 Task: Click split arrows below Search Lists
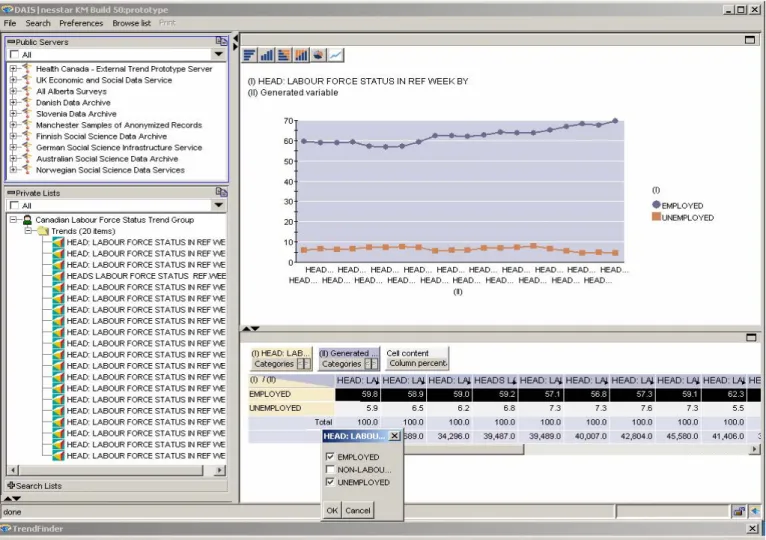(x=12, y=498)
